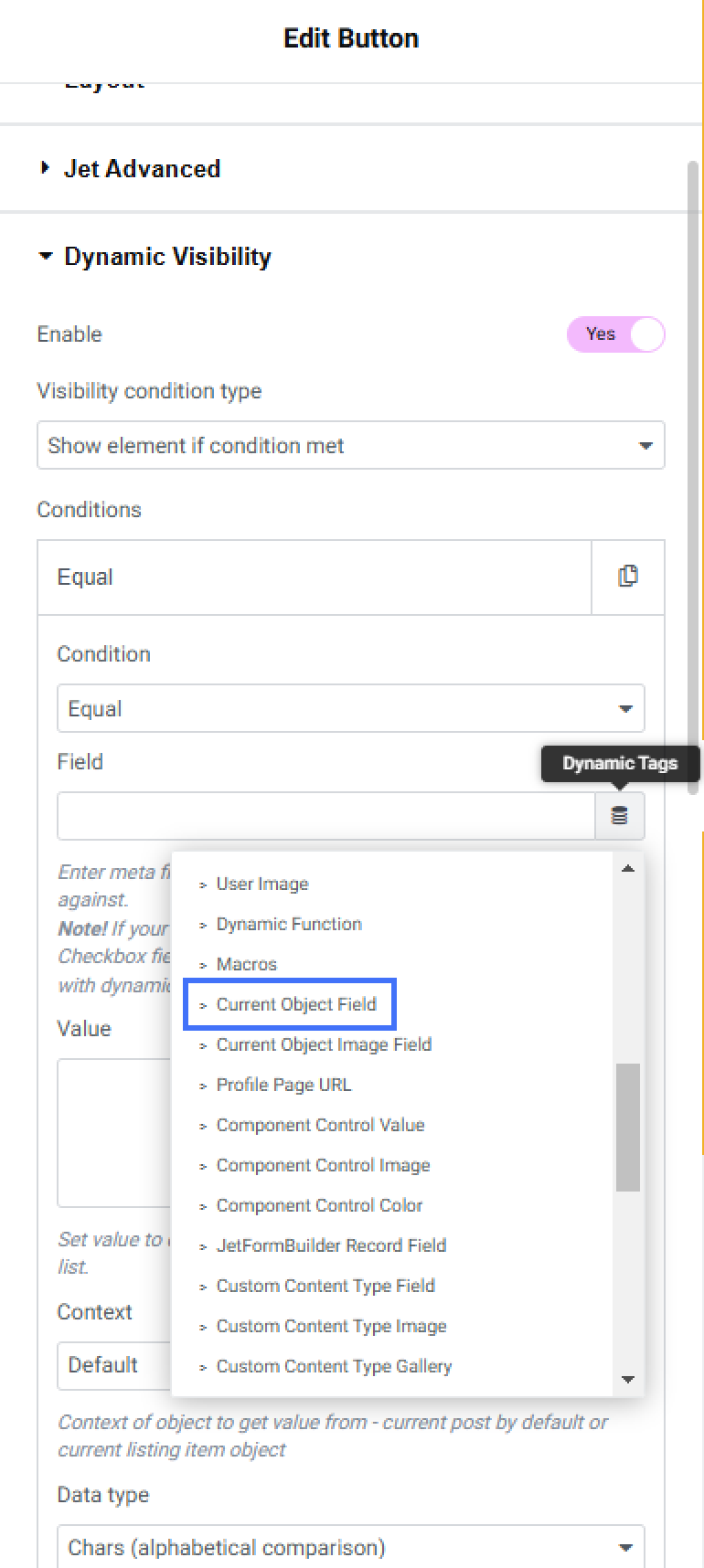Screen dimensions: 704x1568
Task: Choose the User Image dynamic tag
Action: pyautogui.click(x=261, y=884)
